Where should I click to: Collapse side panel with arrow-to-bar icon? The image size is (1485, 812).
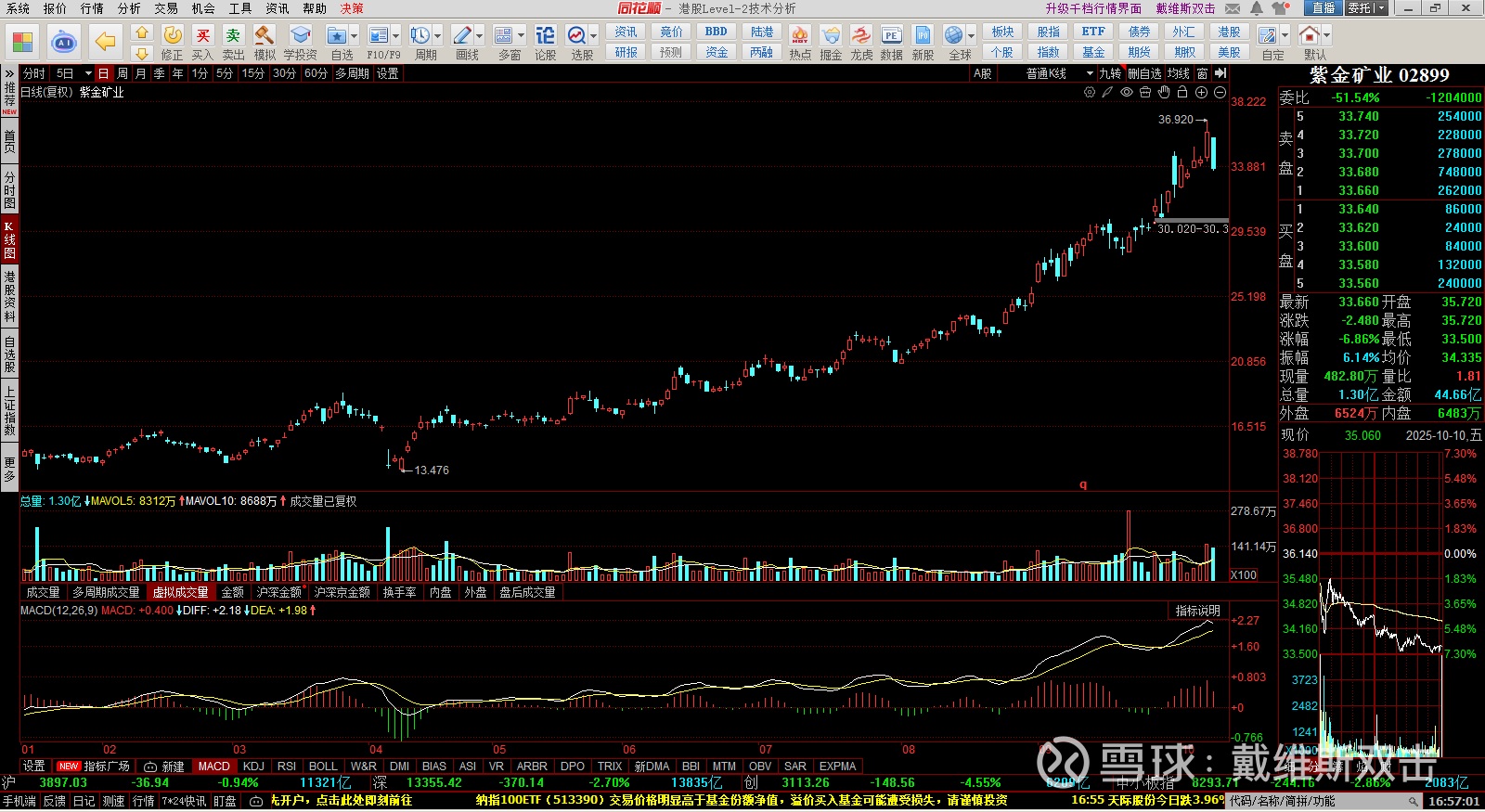1220,73
